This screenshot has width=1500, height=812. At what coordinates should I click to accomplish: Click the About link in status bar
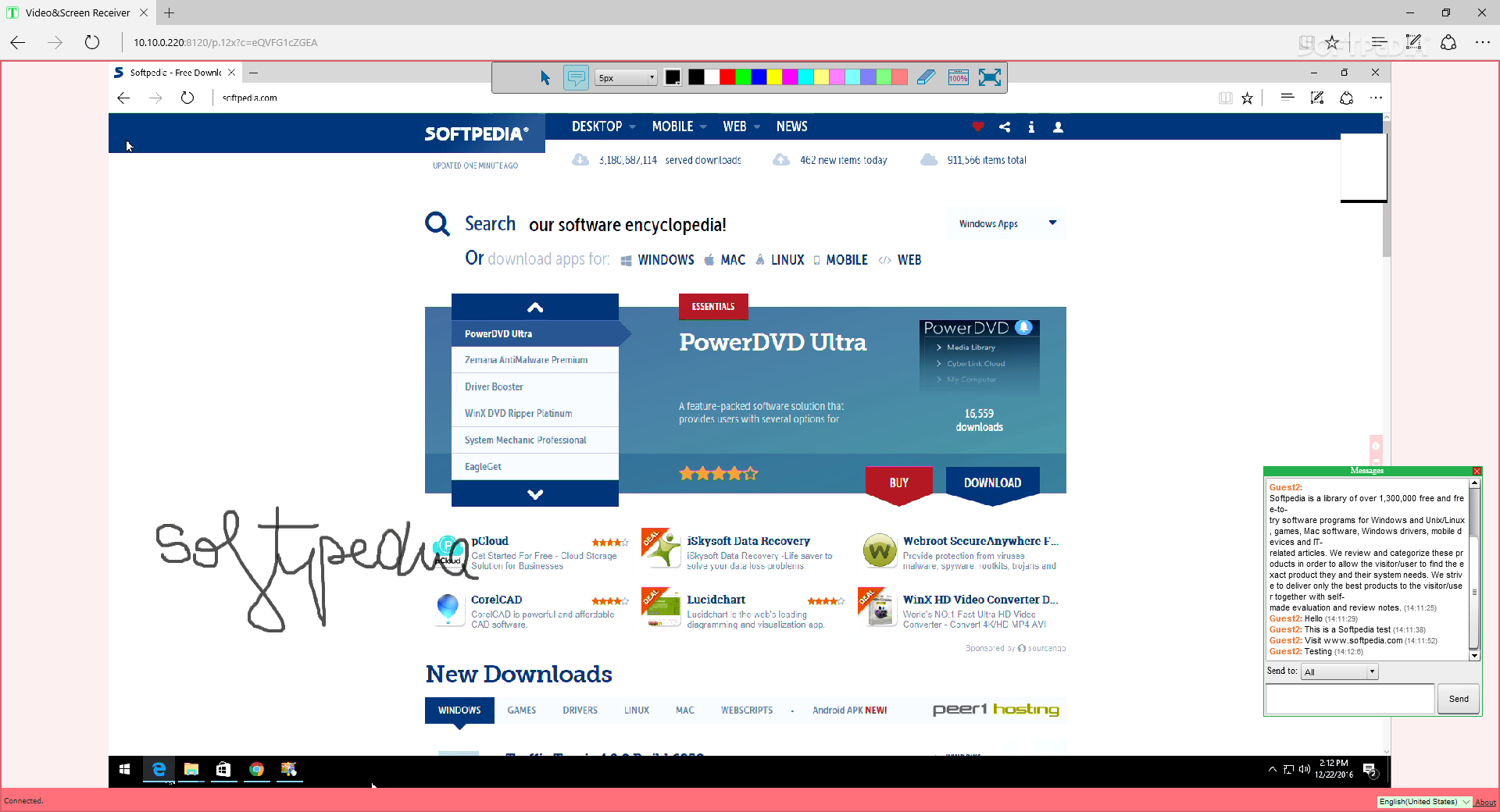point(1485,802)
